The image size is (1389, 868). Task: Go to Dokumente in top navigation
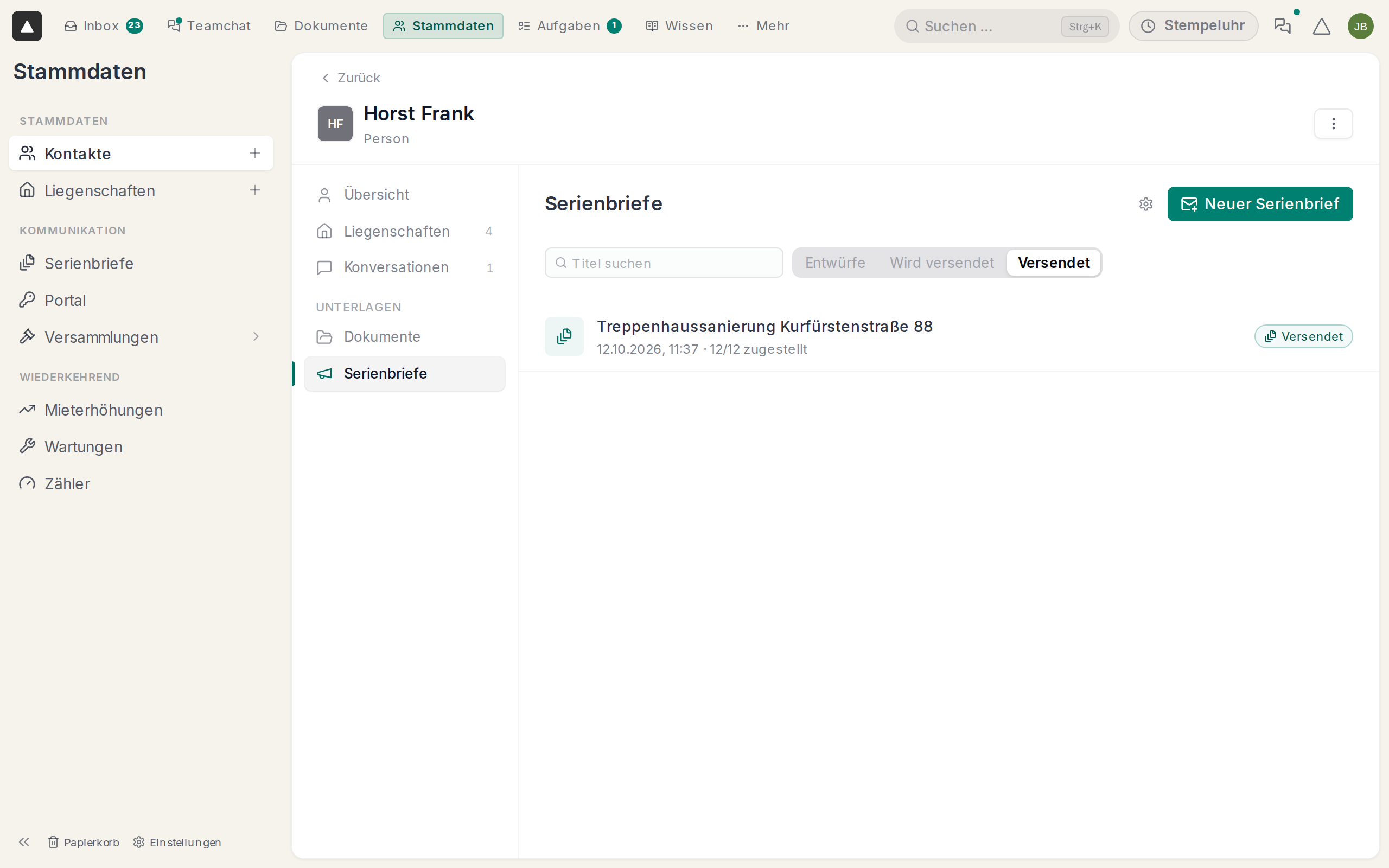pyautogui.click(x=321, y=26)
